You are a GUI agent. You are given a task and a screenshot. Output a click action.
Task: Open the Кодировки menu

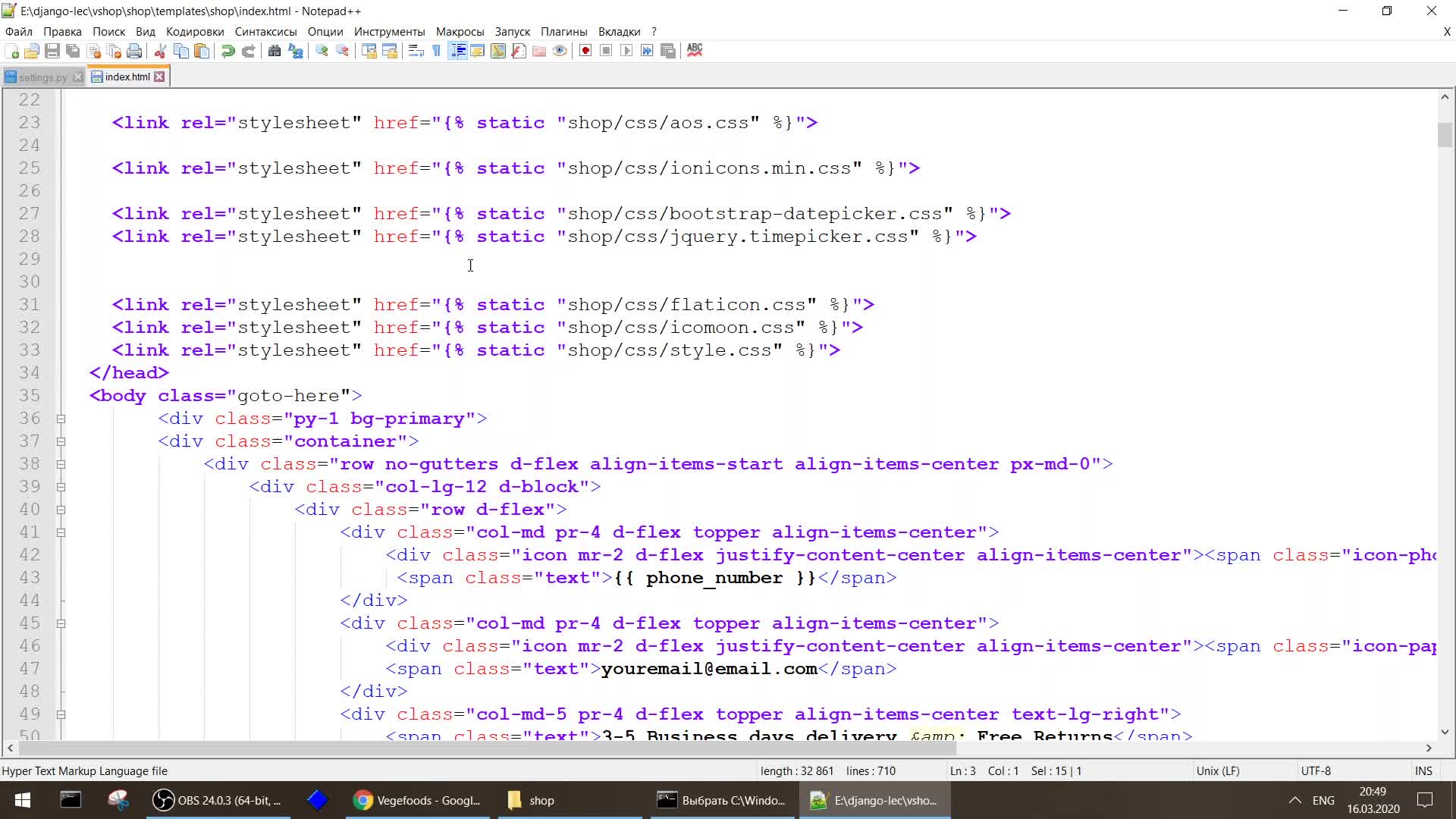pos(195,32)
